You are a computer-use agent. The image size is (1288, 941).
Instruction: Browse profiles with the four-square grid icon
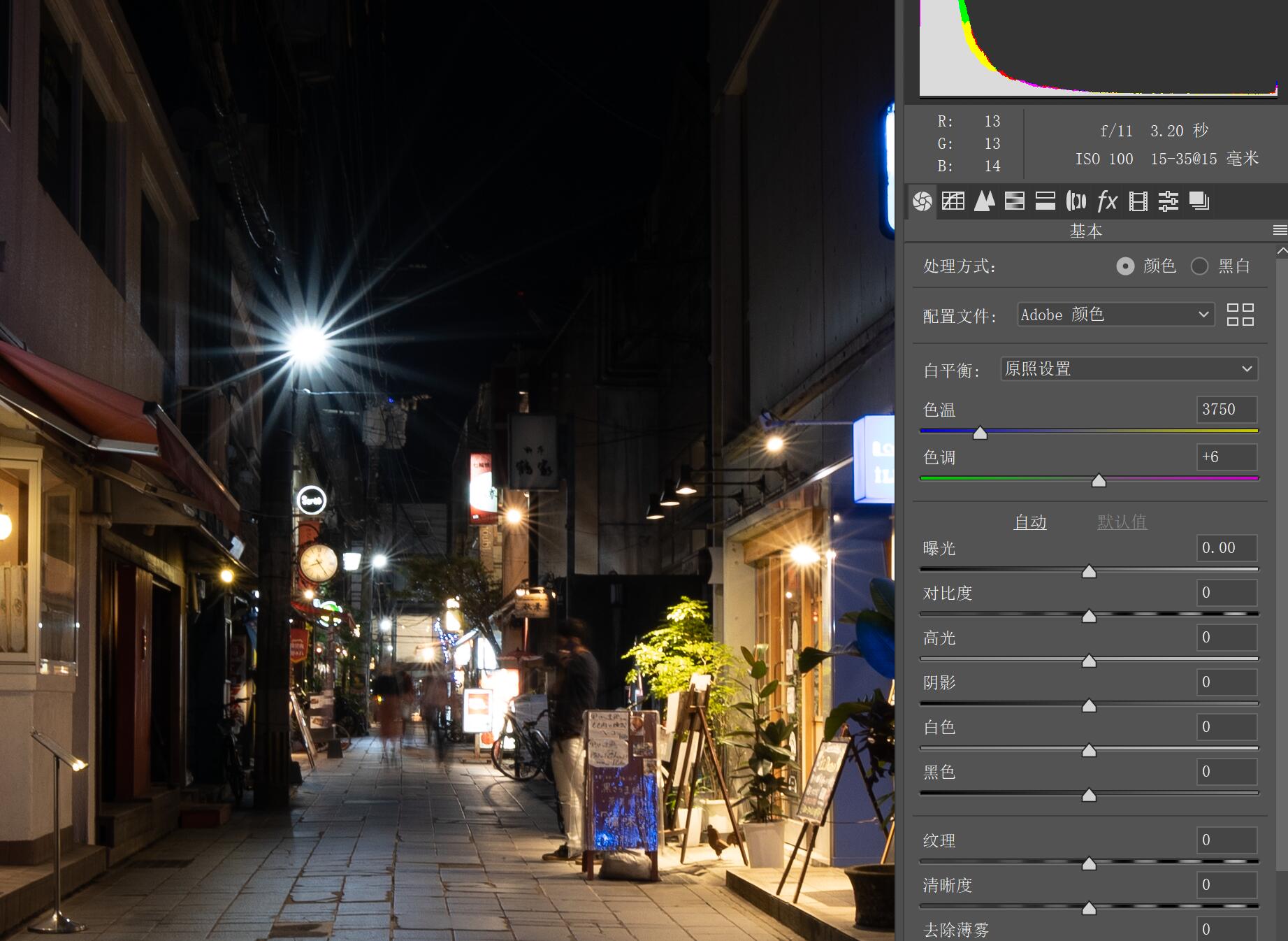click(1240, 315)
